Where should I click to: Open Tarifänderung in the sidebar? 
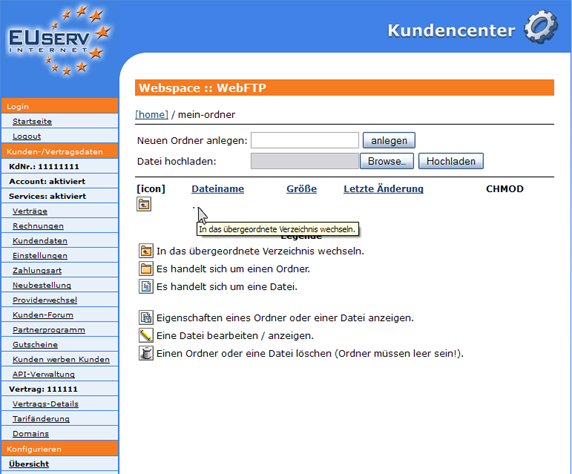click(41, 419)
